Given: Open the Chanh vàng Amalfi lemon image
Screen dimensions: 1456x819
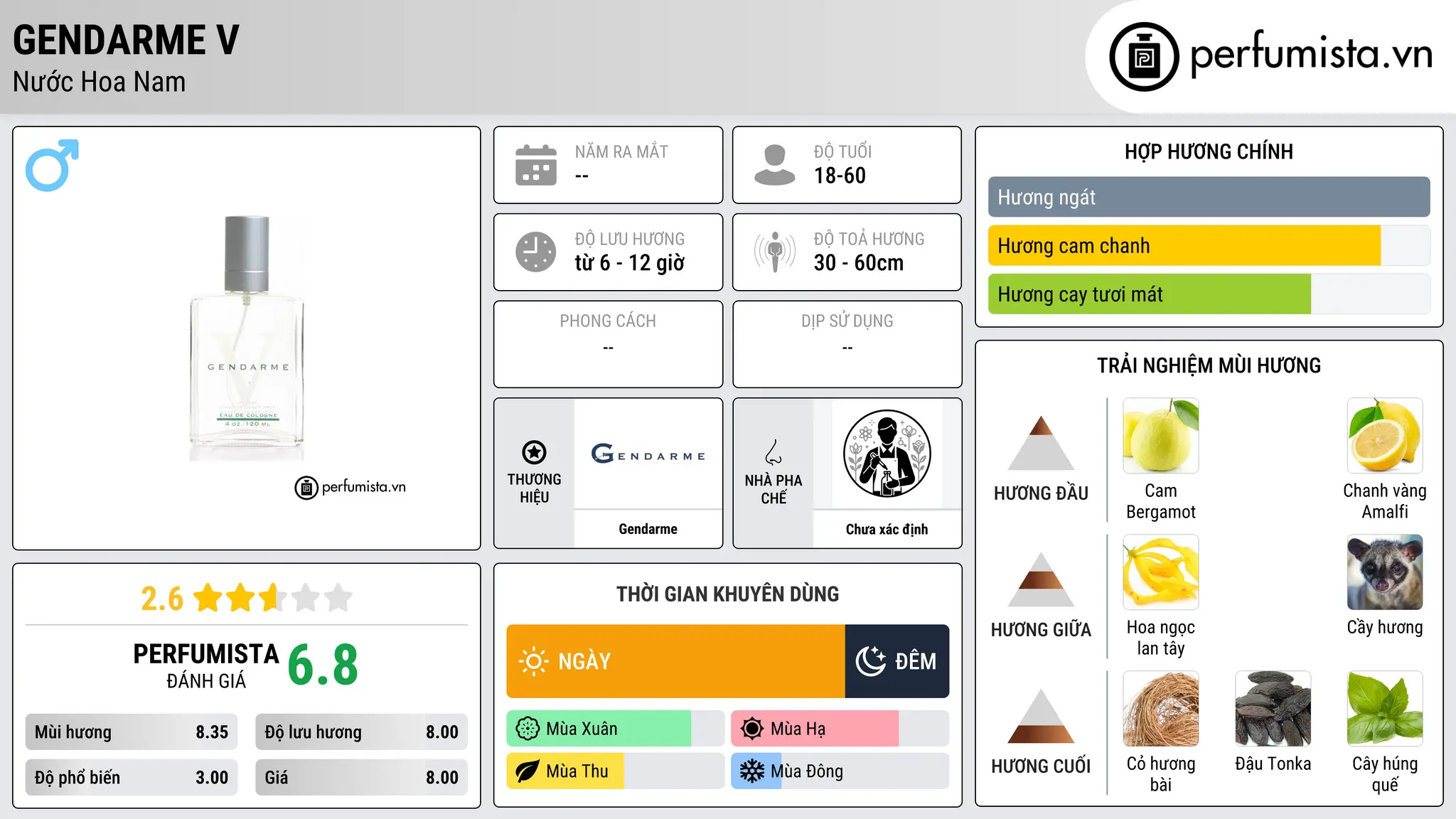Looking at the screenshot, I should tap(1385, 436).
